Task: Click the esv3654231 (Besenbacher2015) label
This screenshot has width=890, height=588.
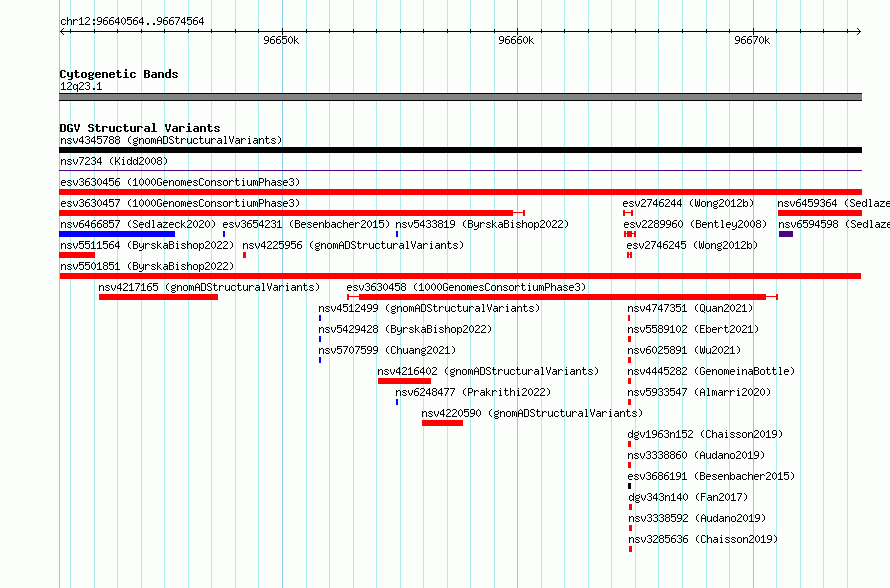Action: pos(306,224)
